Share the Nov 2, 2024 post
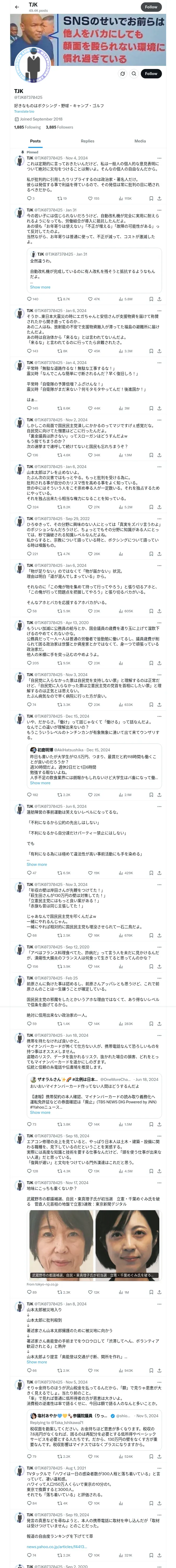Viewport: 176px width, 1568px height. click(159, 455)
